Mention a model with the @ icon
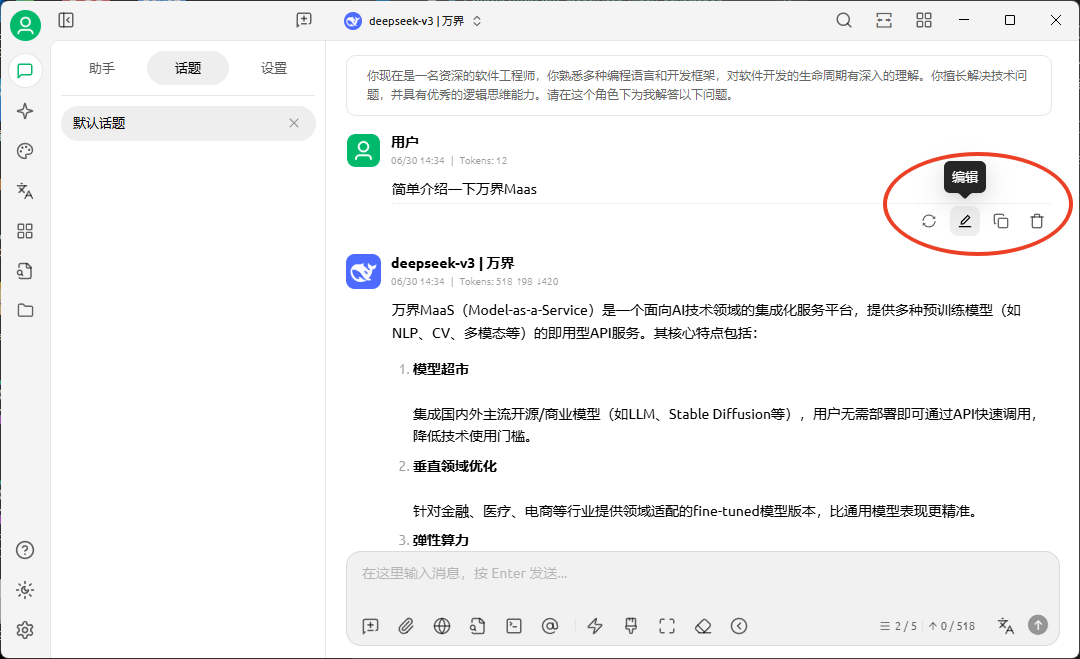This screenshot has width=1080, height=659. click(549, 626)
